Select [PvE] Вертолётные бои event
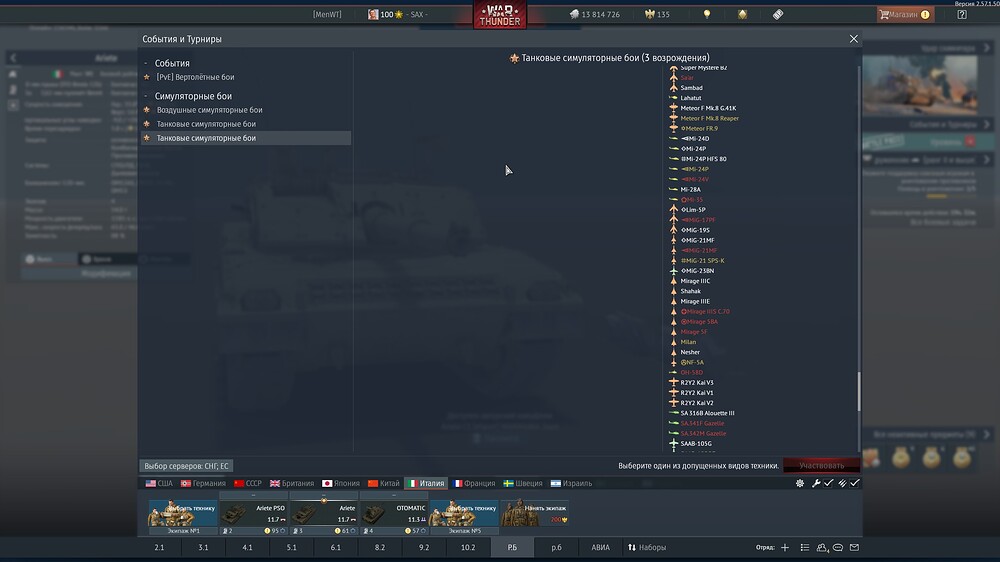Image resolution: width=1000 pixels, height=562 pixels. (195, 77)
